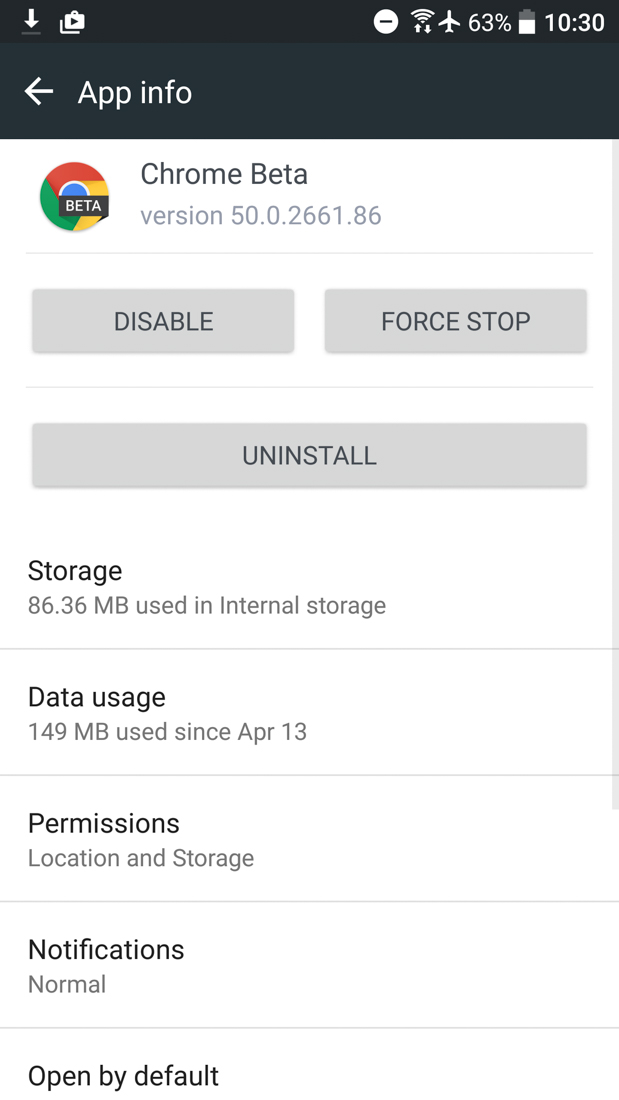
Task: Tap the App info title
Action: click(x=135, y=92)
